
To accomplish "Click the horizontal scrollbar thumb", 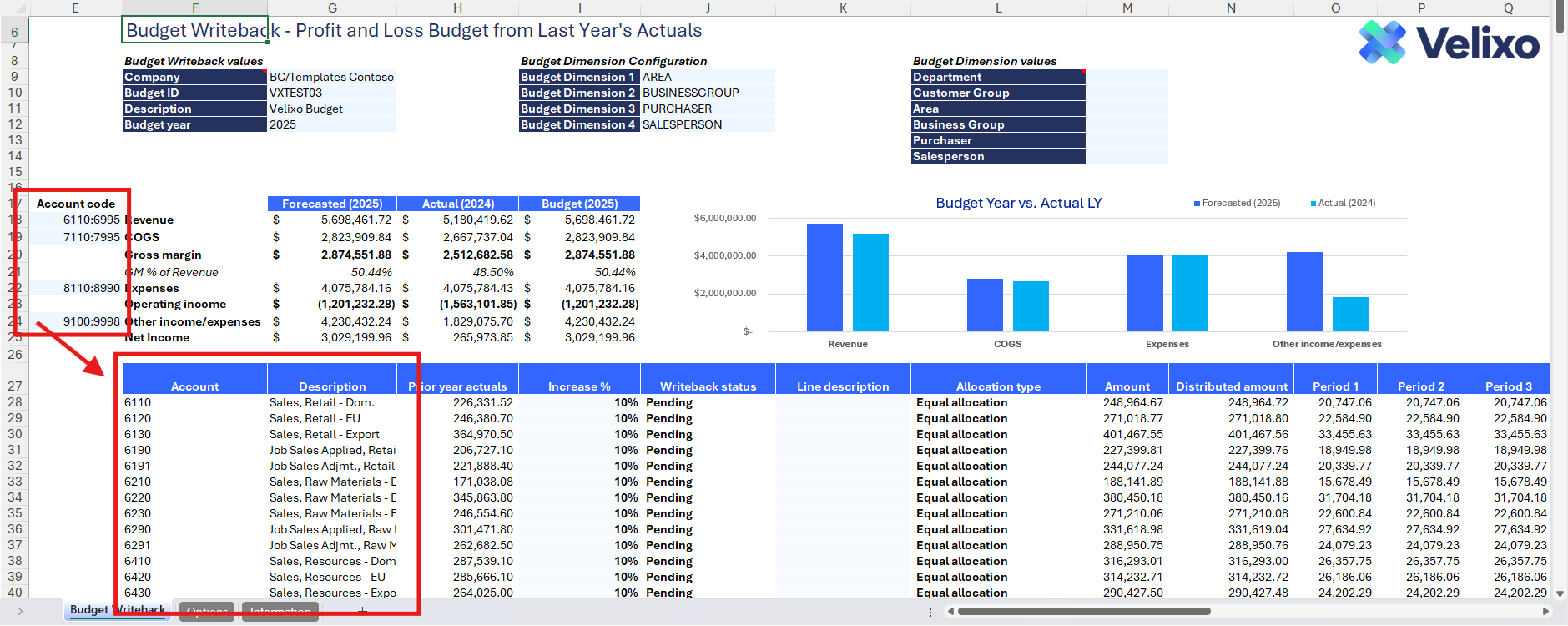I will pos(1083,612).
